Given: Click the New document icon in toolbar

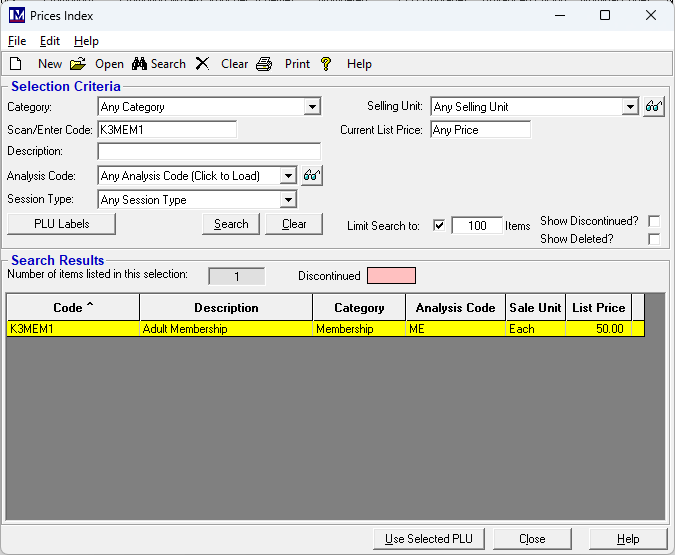Looking at the screenshot, I should 16,64.
